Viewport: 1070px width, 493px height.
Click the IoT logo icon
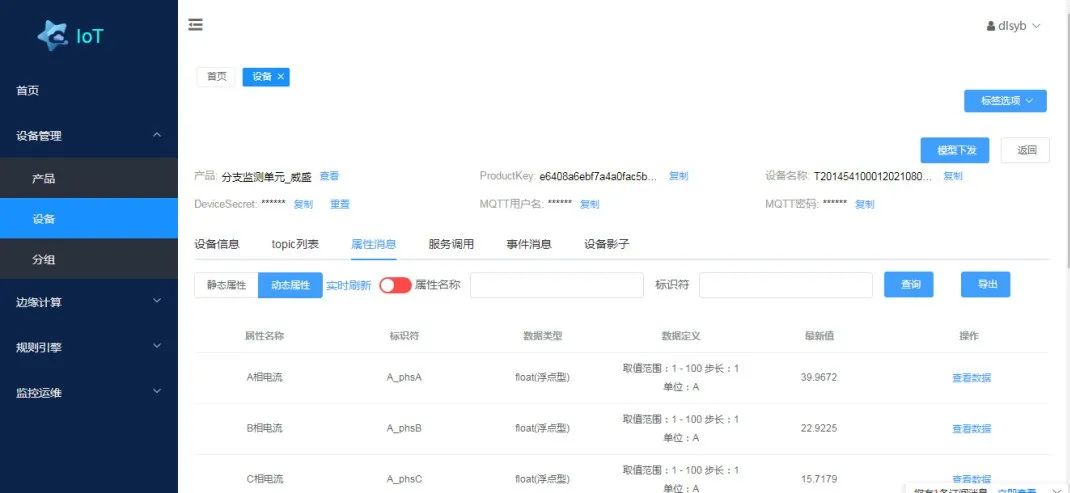[x=53, y=36]
